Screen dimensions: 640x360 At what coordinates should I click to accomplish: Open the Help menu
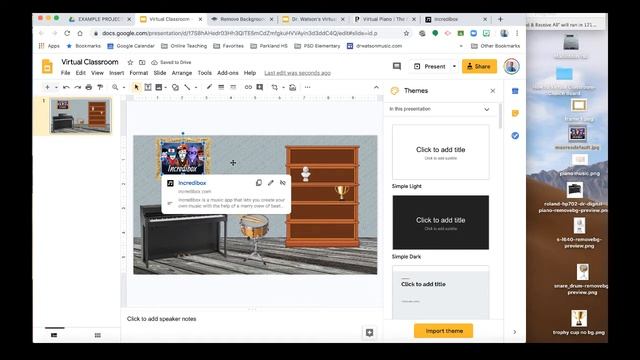[250, 73]
